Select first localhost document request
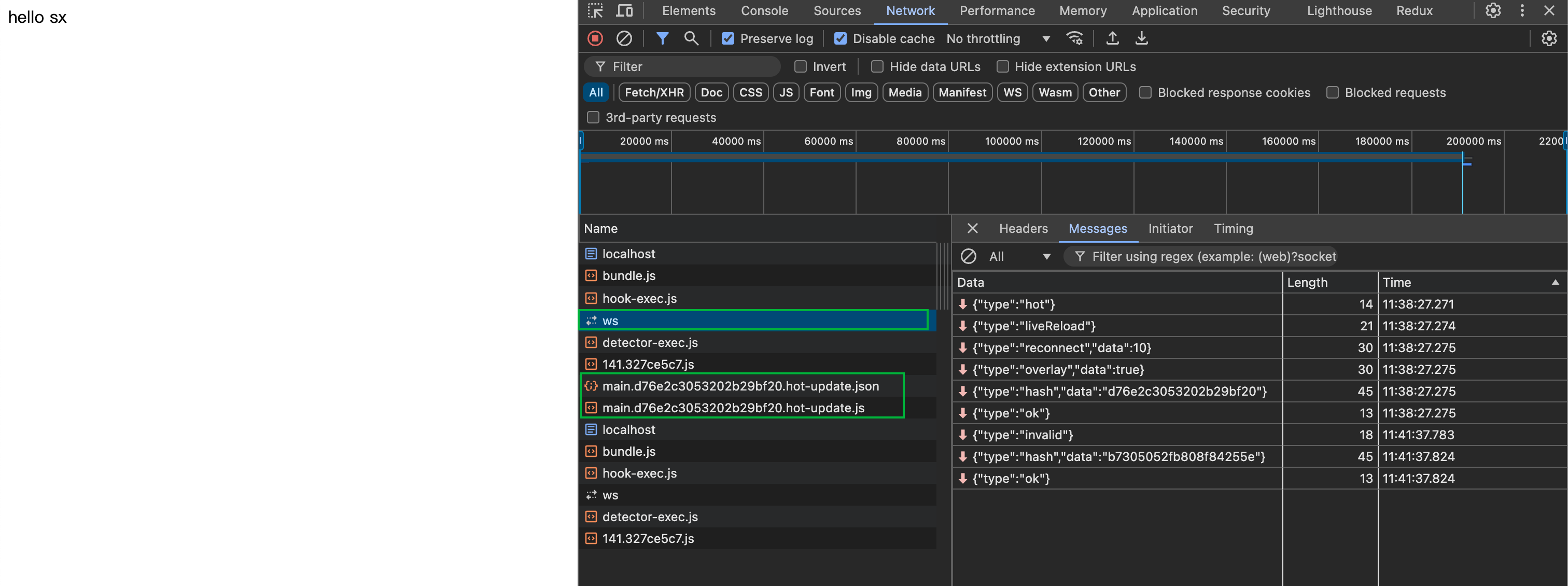Image resolution: width=1568 pixels, height=586 pixels. (x=757, y=254)
